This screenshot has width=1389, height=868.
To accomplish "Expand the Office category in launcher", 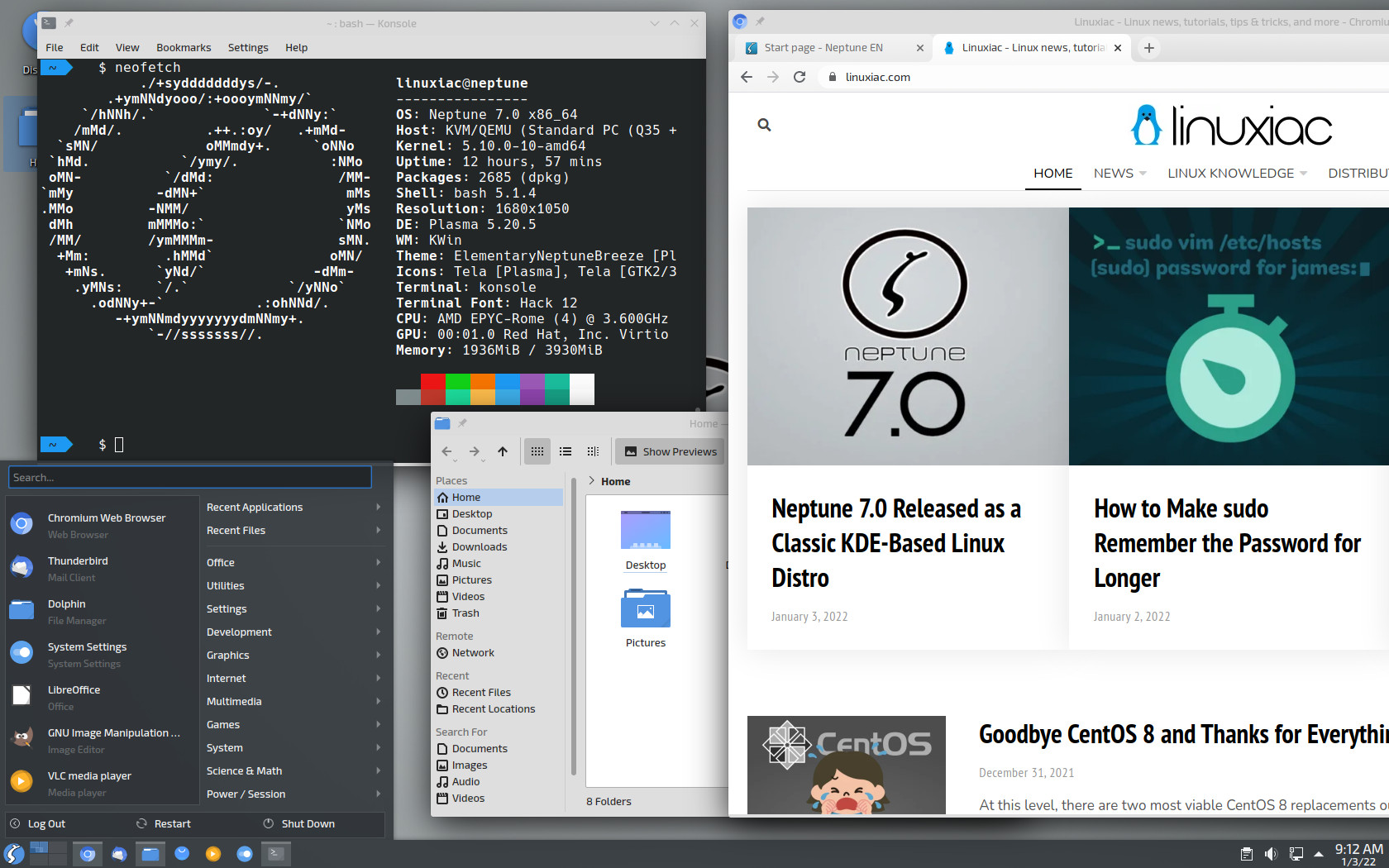I will (x=294, y=562).
